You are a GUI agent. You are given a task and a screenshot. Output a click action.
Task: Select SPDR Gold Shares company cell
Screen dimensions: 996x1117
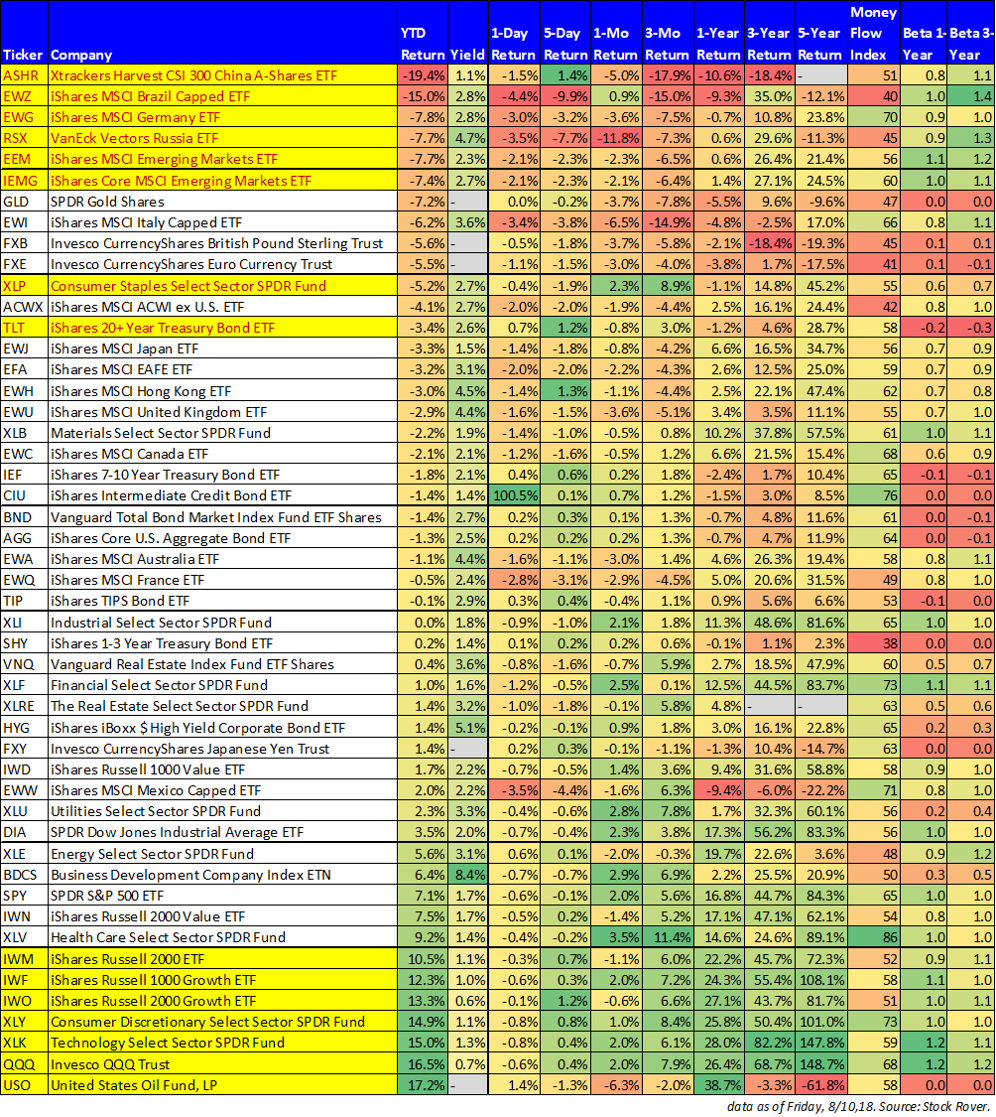tap(222, 202)
